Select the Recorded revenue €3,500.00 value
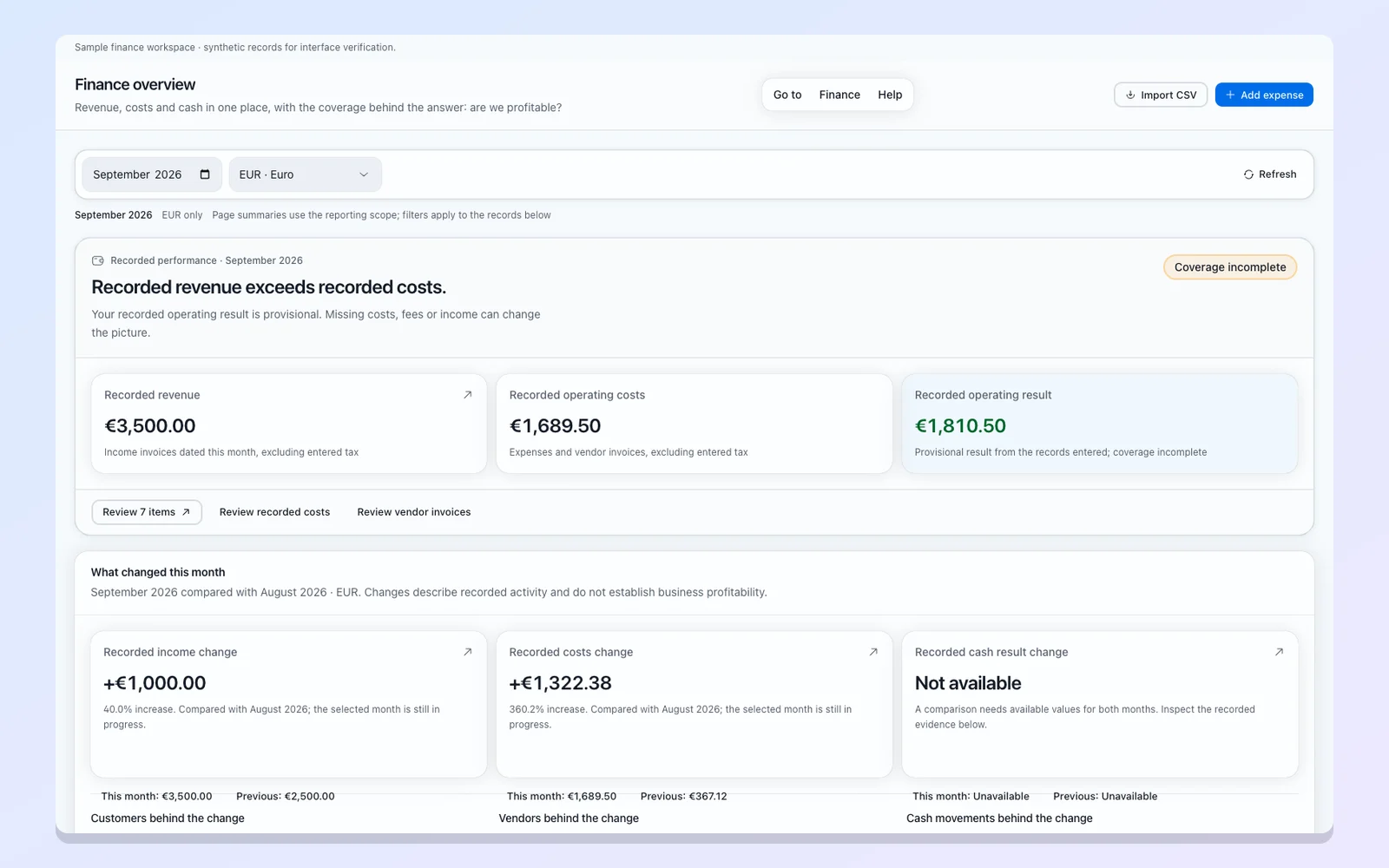 [150, 426]
